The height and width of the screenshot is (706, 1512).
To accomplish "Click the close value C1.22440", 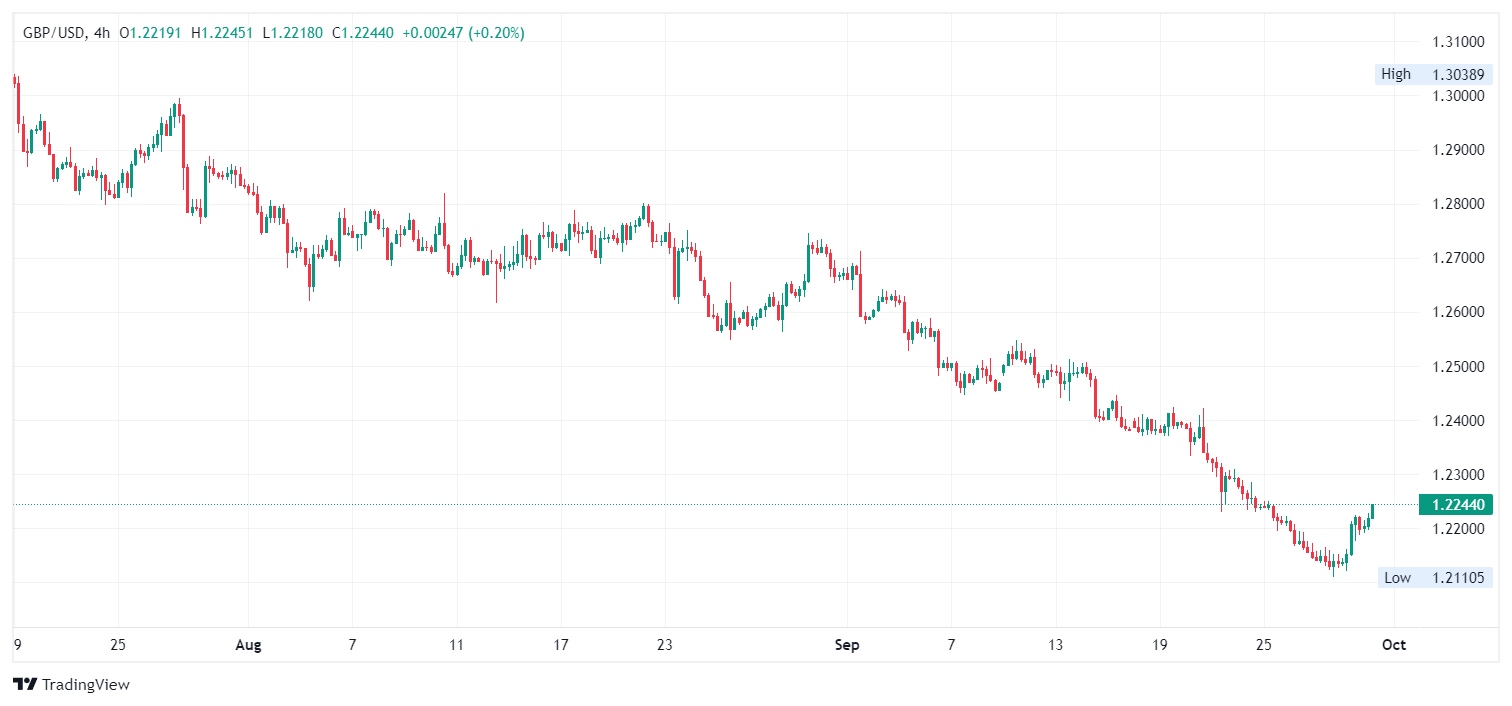I will tap(363, 33).
